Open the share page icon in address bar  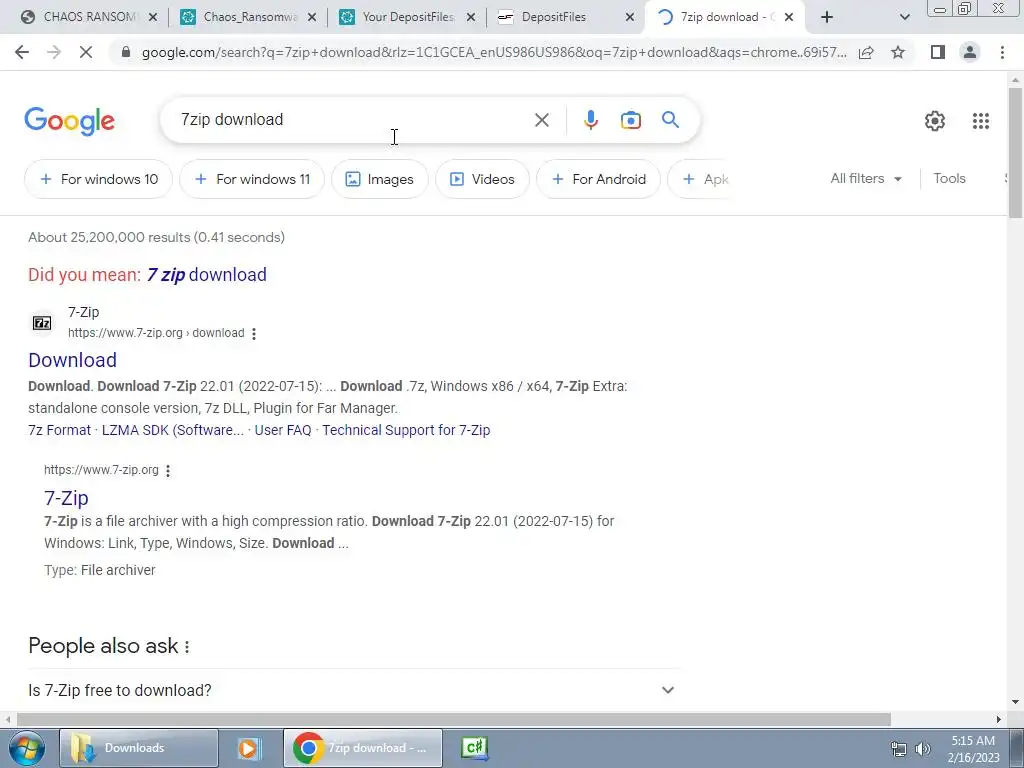pyautogui.click(x=866, y=52)
